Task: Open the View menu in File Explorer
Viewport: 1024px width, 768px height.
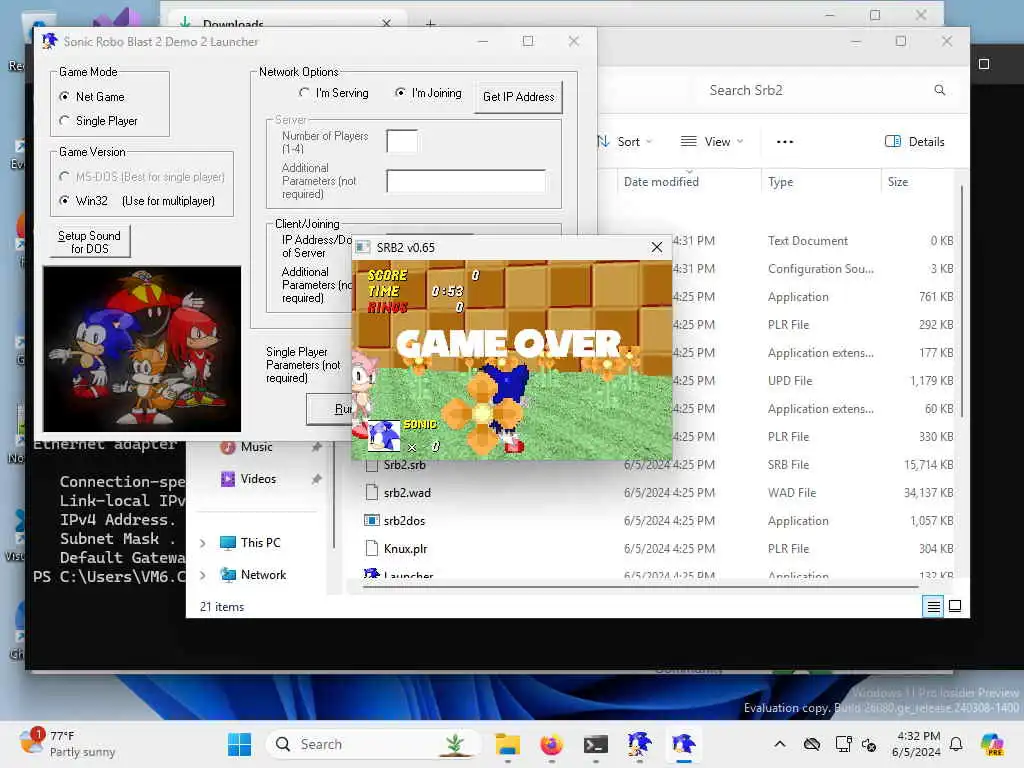Action: 711,142
